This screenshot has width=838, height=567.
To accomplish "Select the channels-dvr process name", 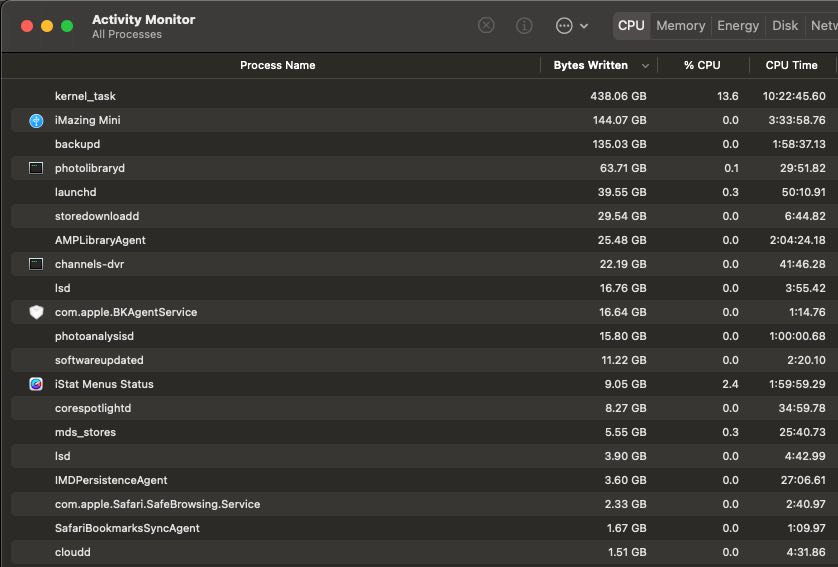I will pos(89,264).
